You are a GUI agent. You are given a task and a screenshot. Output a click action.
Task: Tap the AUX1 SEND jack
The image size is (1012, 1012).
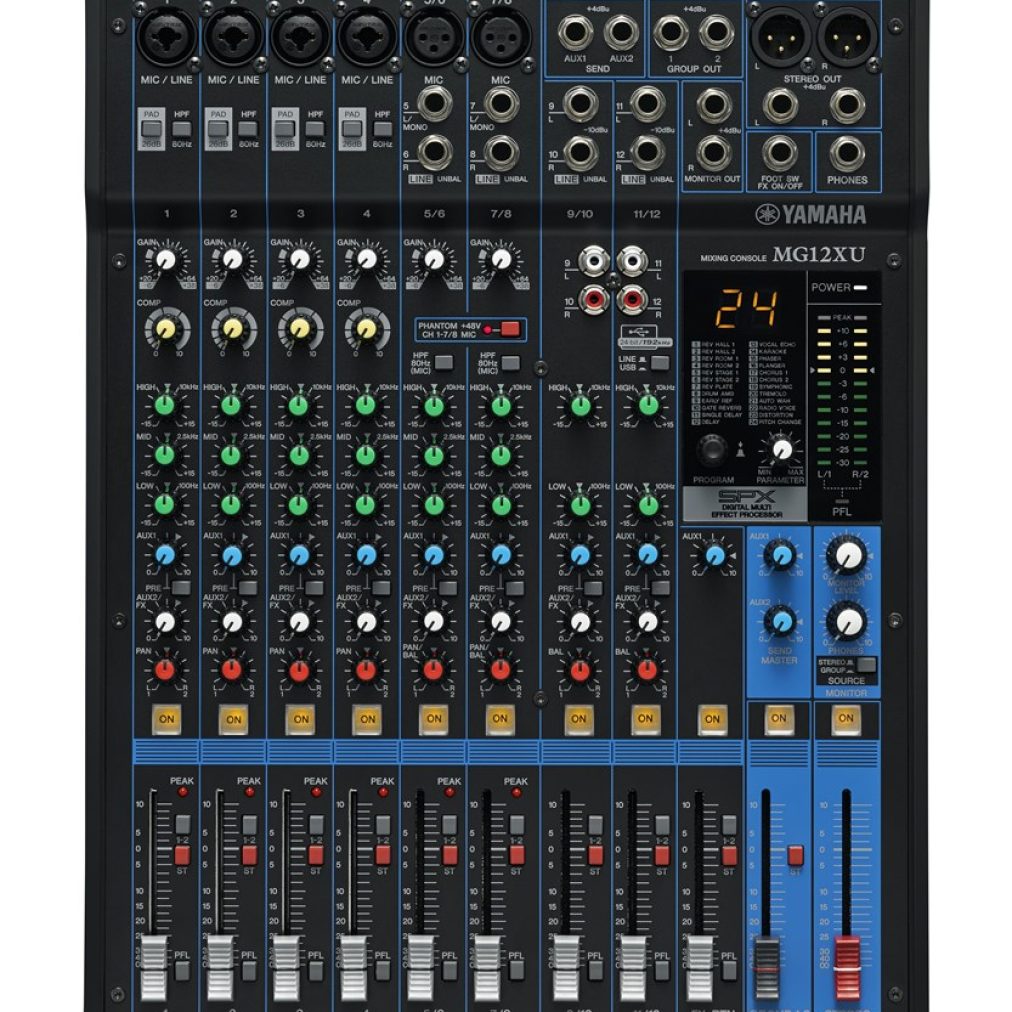pos(576,32)
